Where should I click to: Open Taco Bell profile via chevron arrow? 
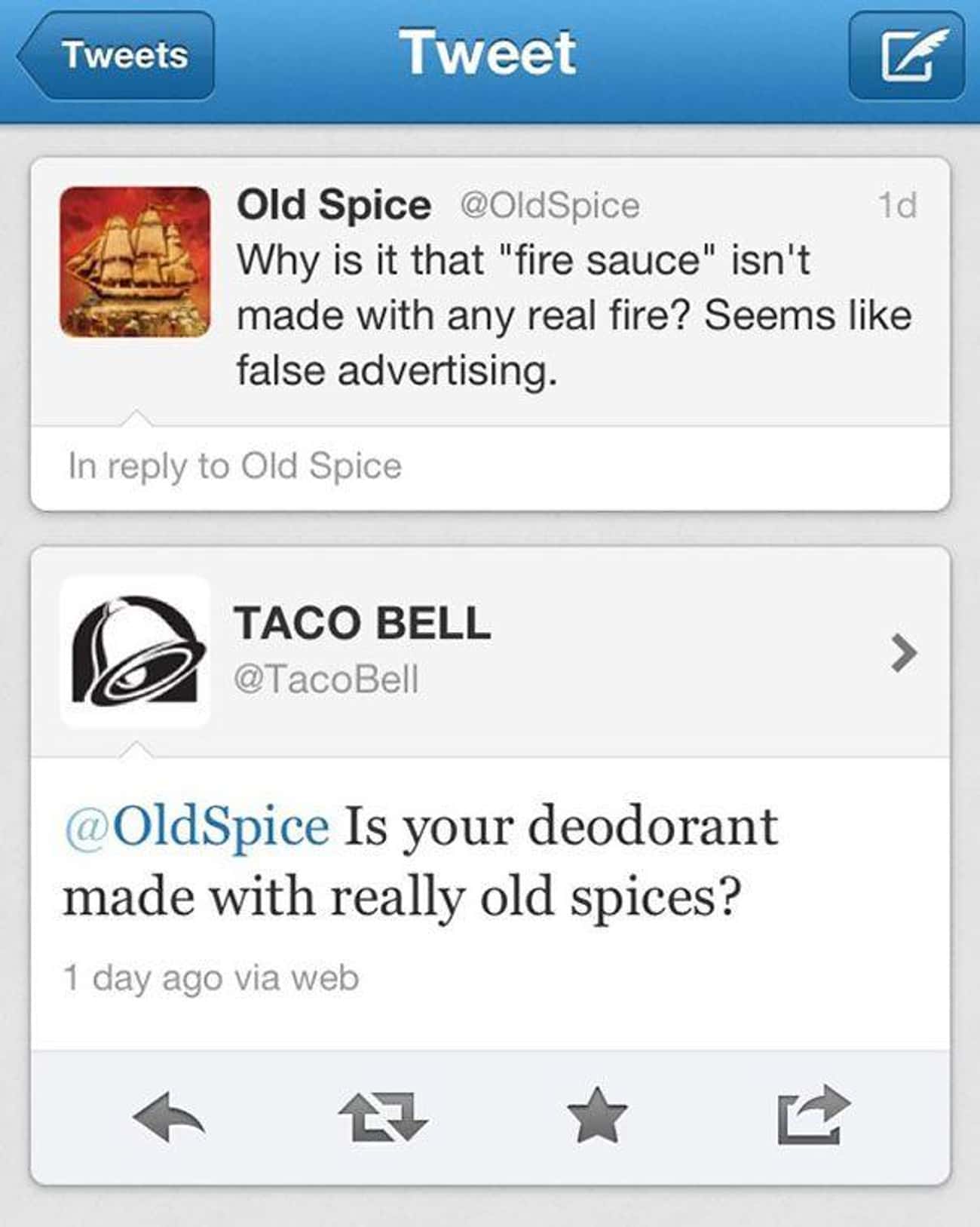coord(903,652)
